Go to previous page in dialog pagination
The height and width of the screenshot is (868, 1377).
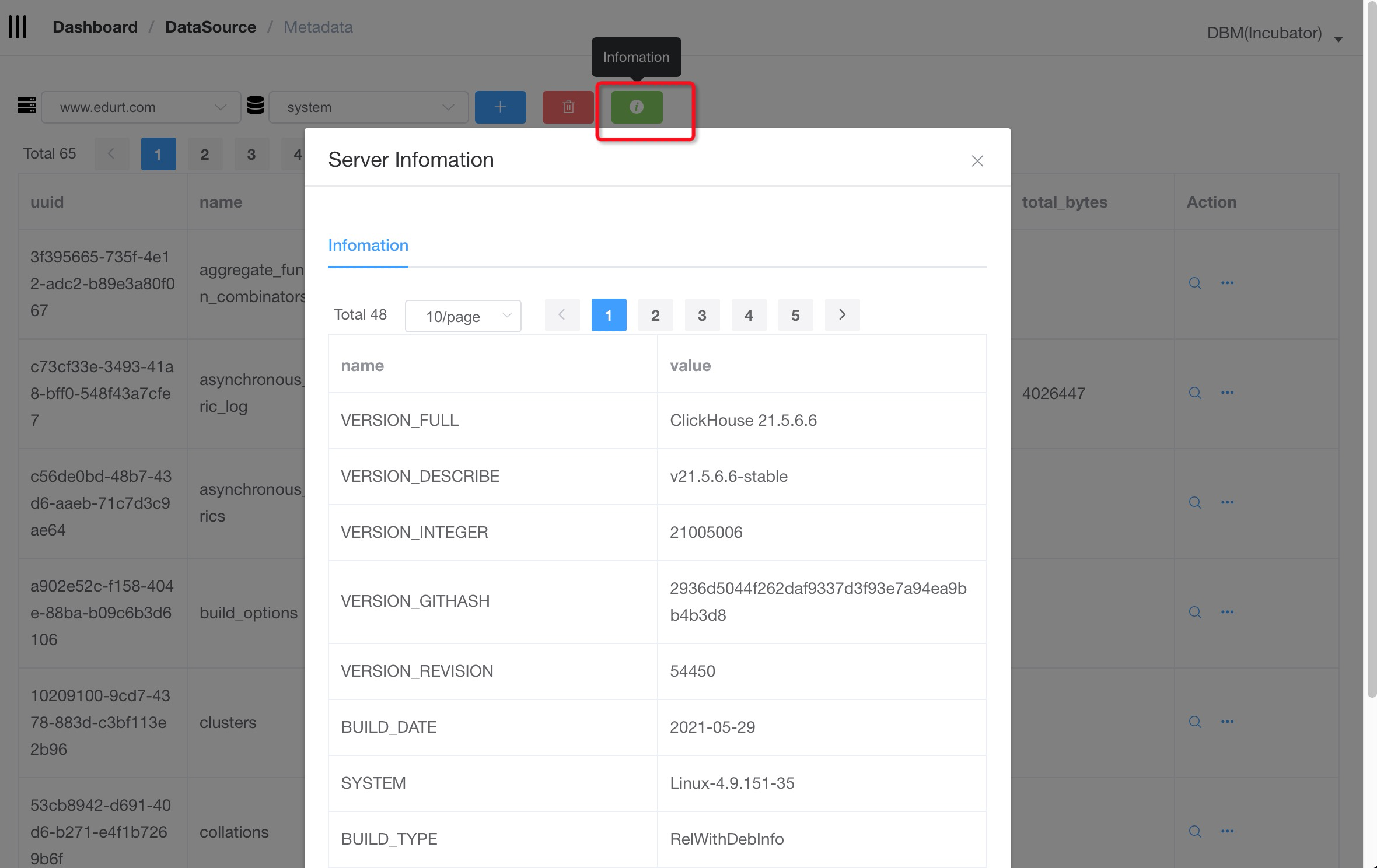(x=562, y=315)
